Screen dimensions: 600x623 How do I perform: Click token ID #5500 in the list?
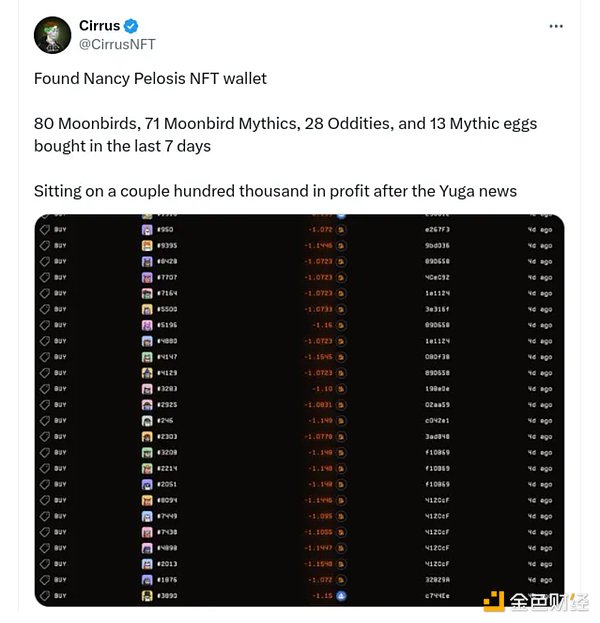[x=166, y=309]
